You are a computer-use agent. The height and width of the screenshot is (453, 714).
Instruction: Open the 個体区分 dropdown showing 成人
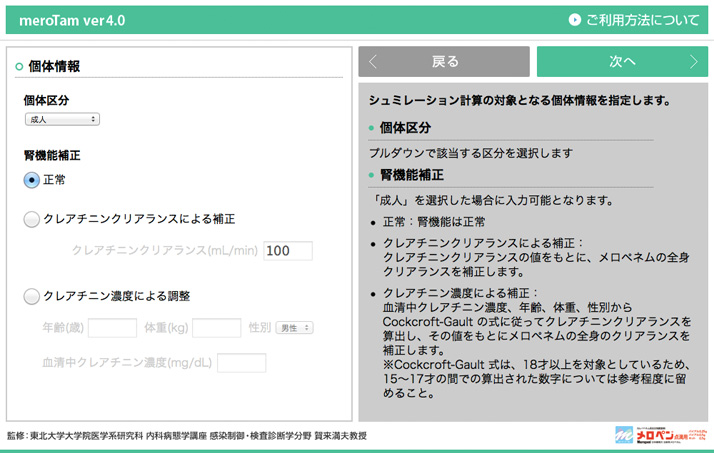point(62,119)
